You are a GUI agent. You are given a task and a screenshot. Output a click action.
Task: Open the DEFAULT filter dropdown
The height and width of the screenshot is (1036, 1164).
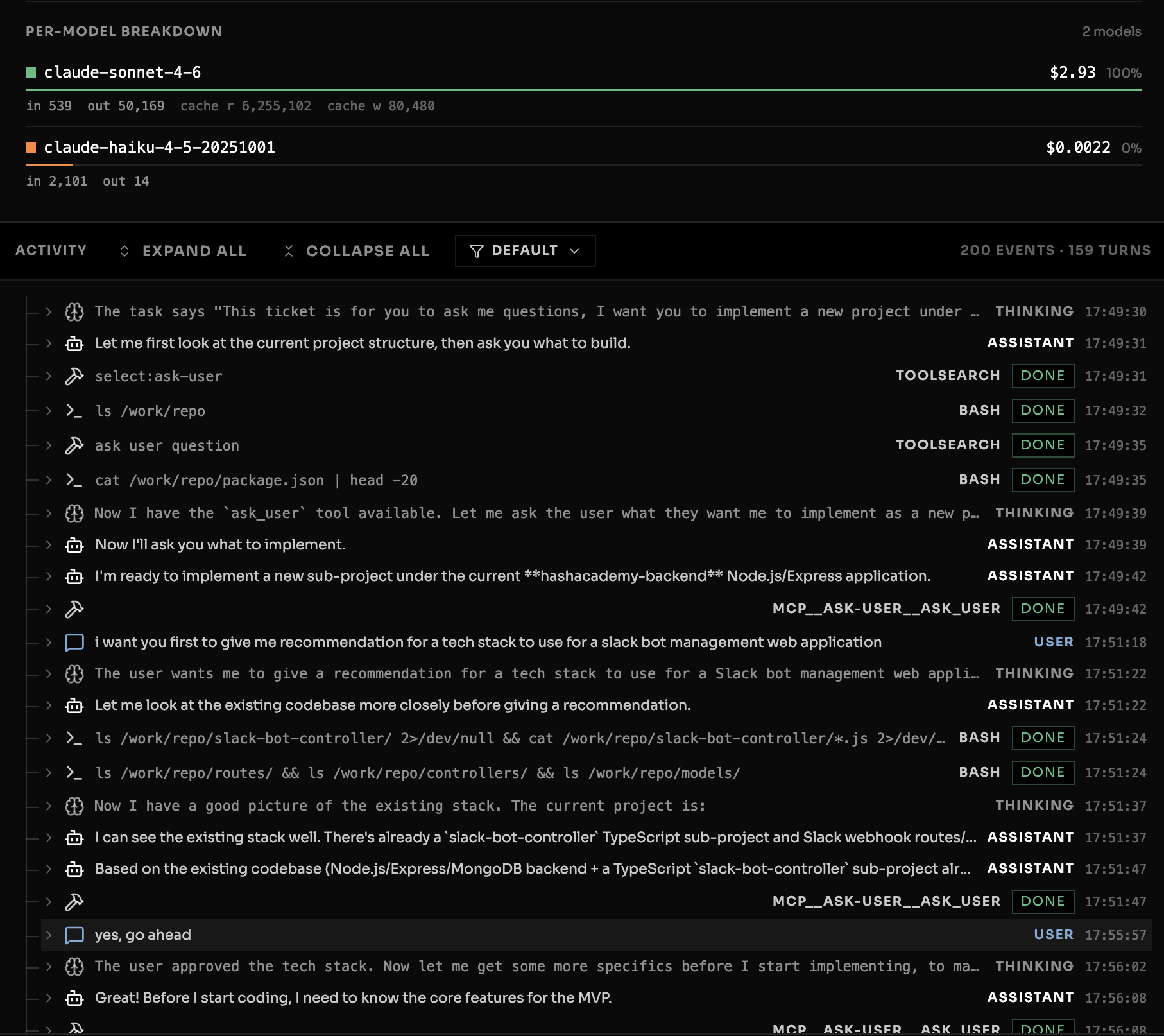[x=525, y=250]
